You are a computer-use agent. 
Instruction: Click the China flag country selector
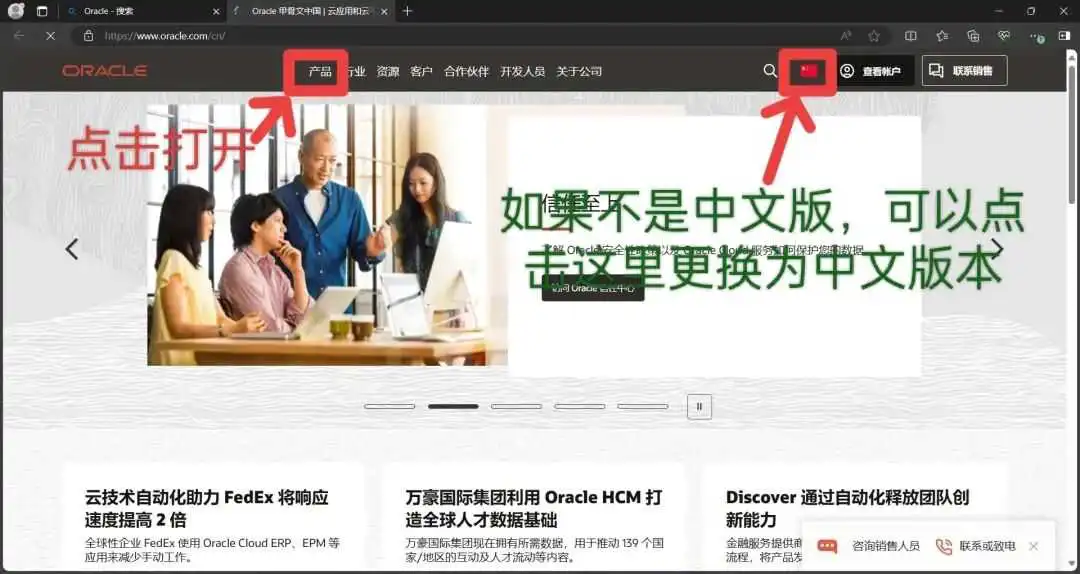coord(808,71)
